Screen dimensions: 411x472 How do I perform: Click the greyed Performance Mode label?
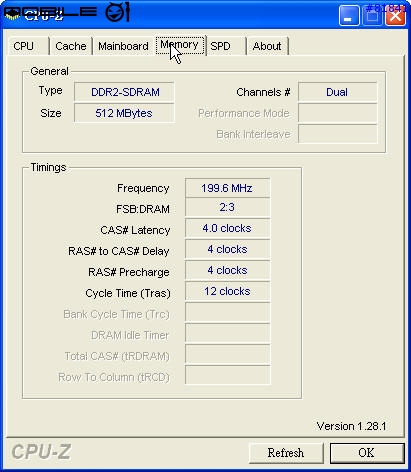(244, 113)
